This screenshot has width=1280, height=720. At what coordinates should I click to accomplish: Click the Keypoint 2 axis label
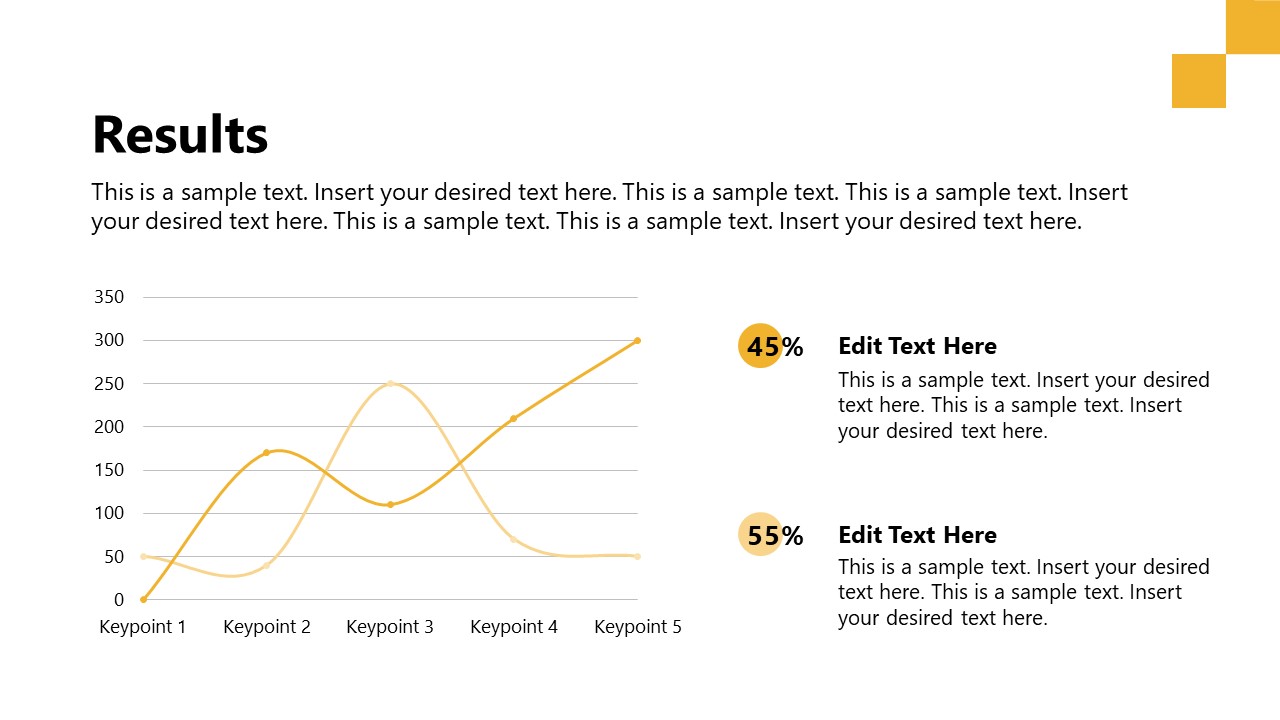click(267, 627)
